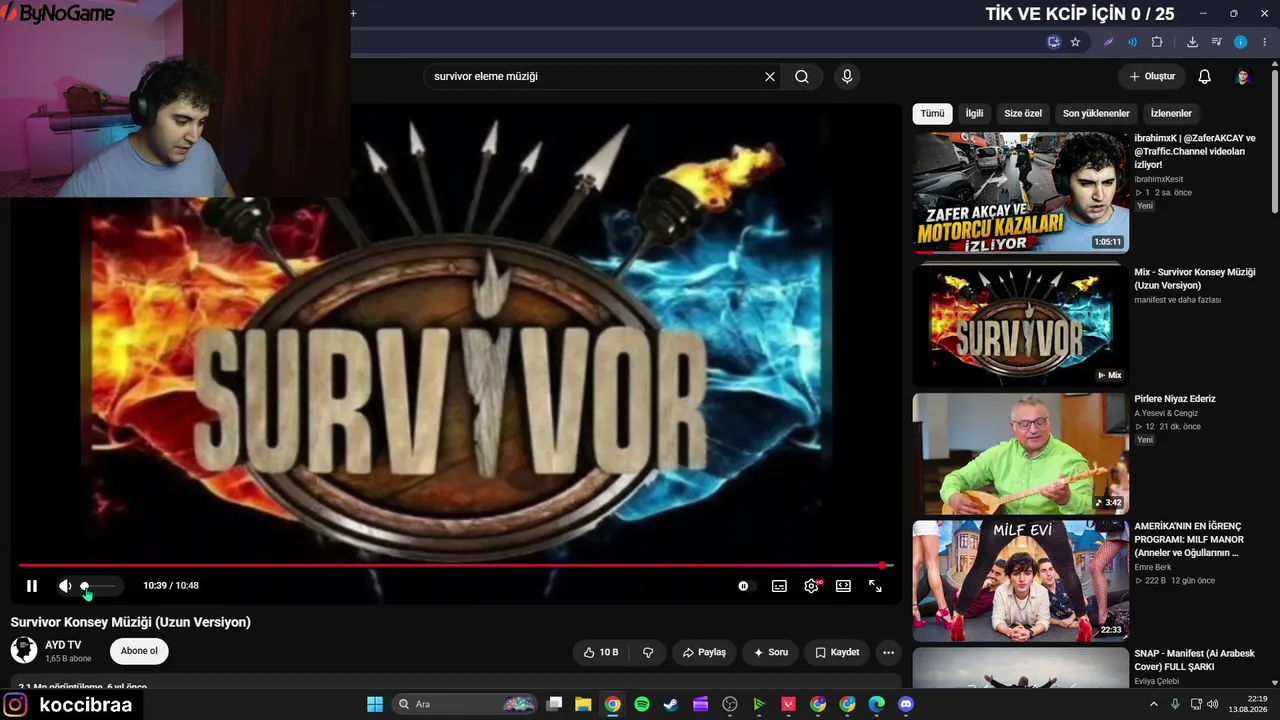Open Microsoft Edge from taskbar

click(877, 704)
